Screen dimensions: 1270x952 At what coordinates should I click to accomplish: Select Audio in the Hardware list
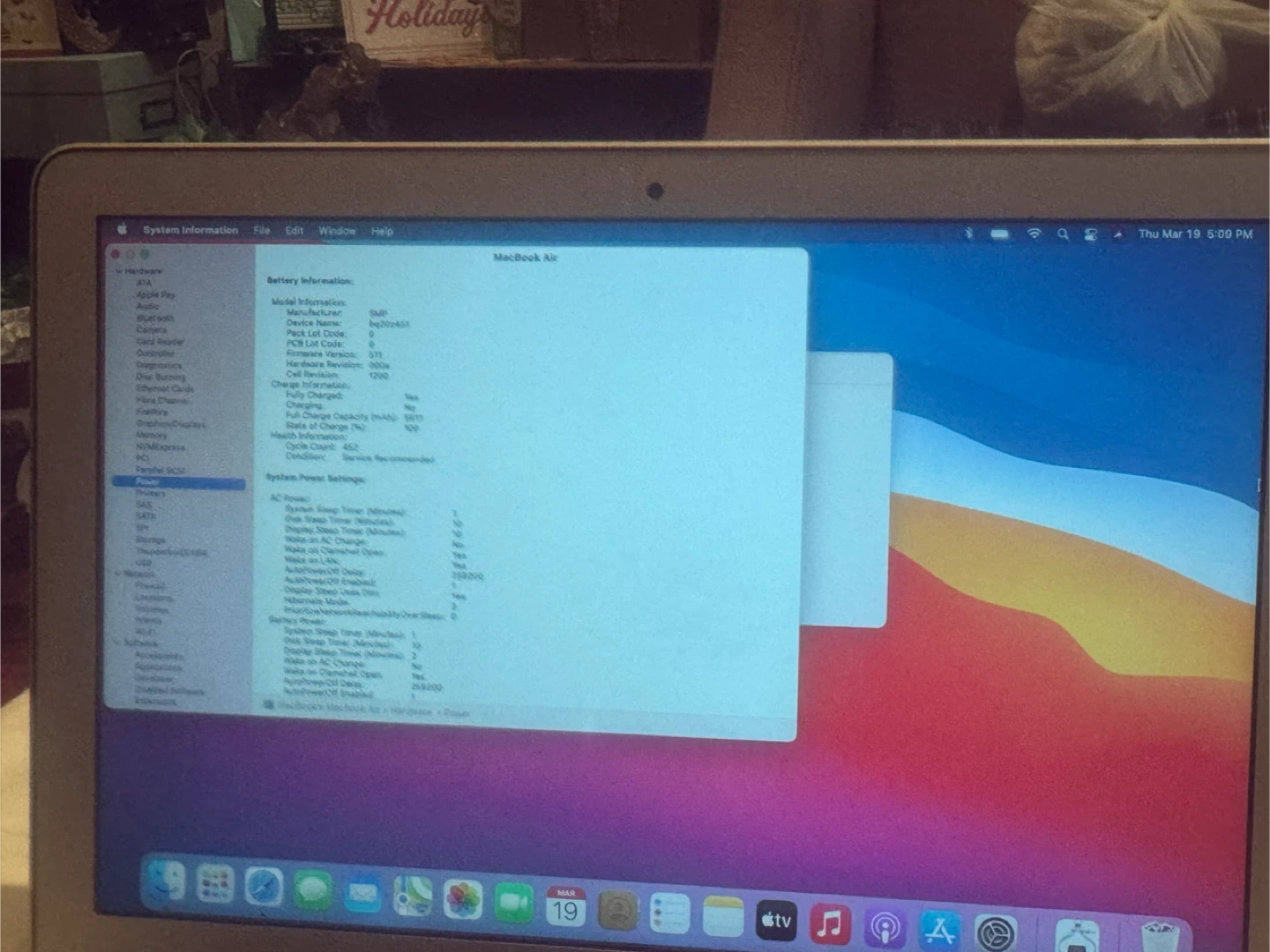(x=147, y=306)
